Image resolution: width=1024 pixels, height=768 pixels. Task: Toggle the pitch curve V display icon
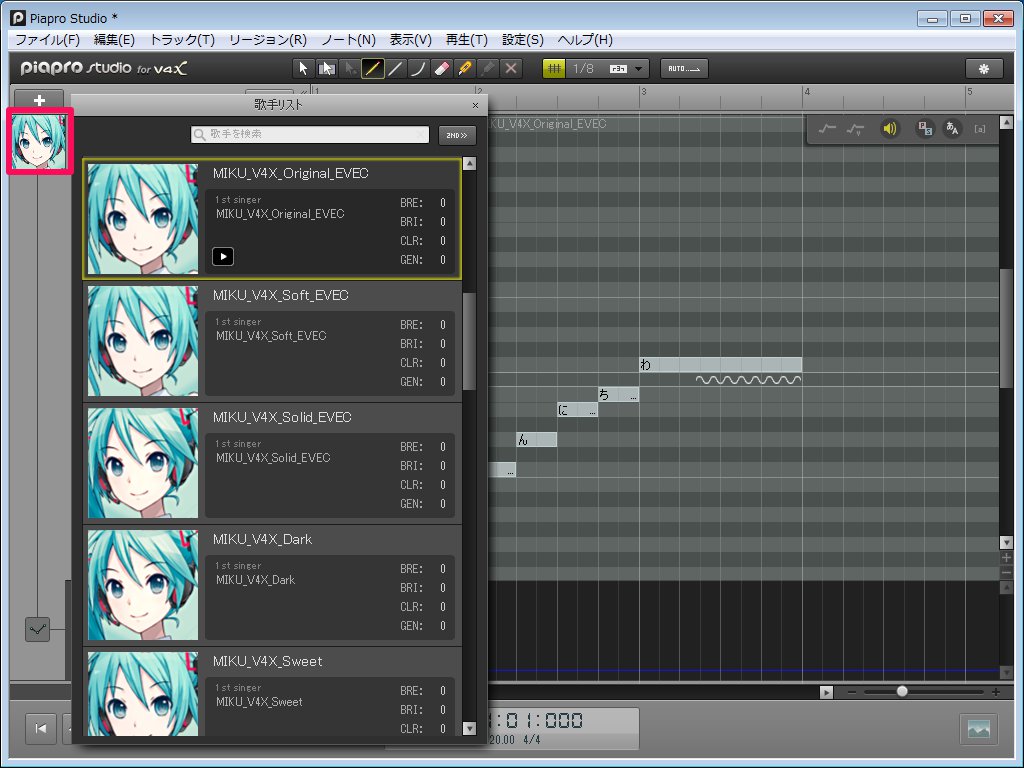click(855, 129)
